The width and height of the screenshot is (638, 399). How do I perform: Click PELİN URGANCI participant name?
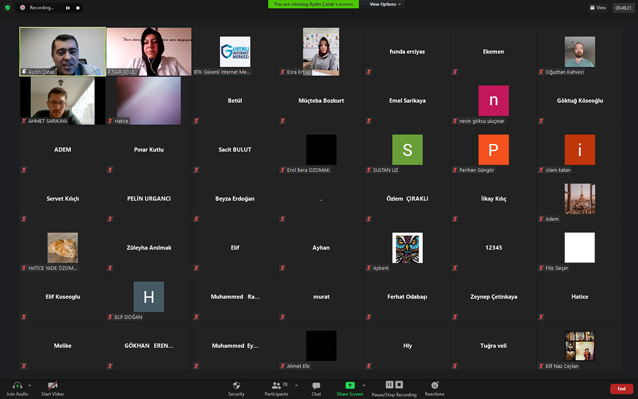149,198
